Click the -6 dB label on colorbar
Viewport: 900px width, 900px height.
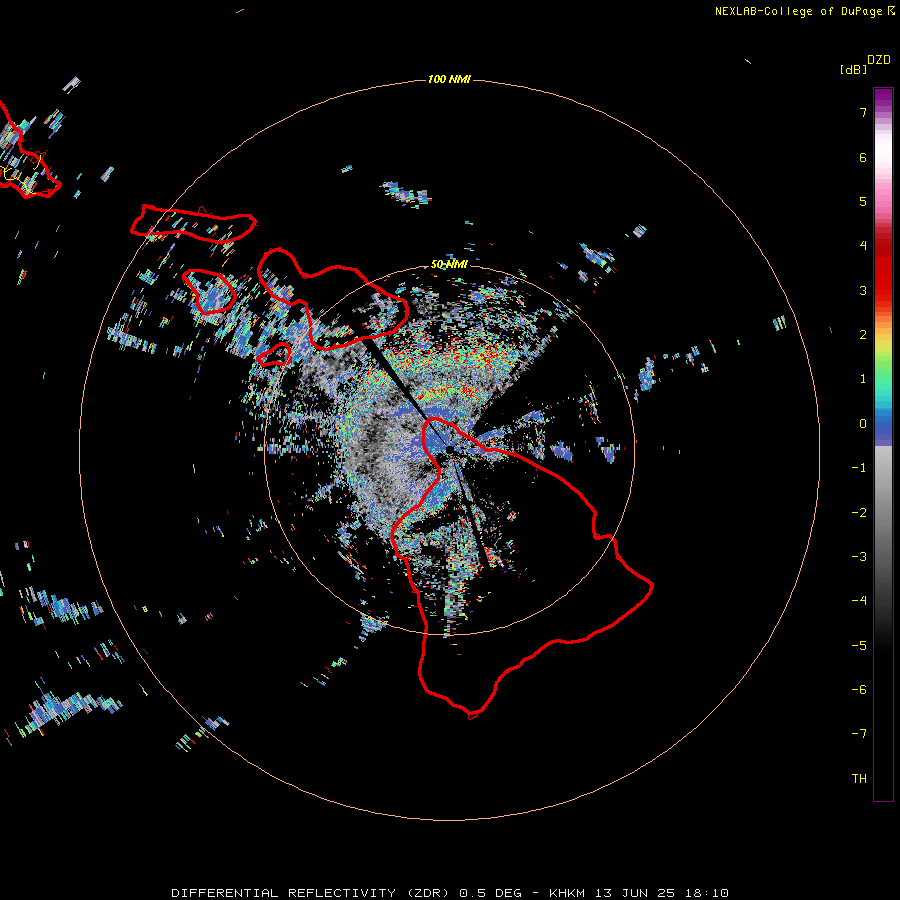click(859, 690)
